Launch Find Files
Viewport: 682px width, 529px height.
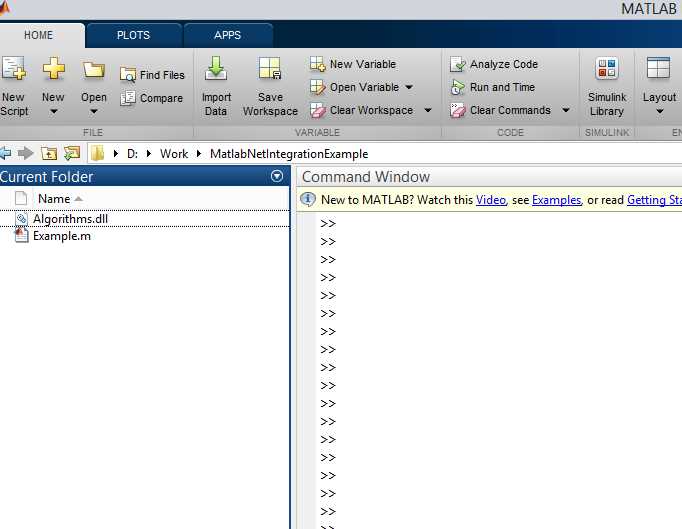tap(152, 75)
